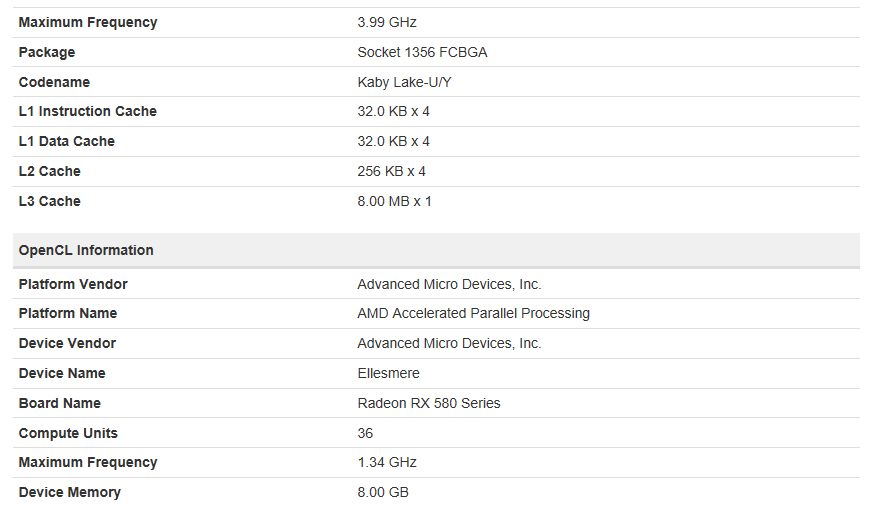Select the 8.00 GB device memory value
The width and height of the screenshot is (871, 527).
pyautogui.click(x=383, y=492)
